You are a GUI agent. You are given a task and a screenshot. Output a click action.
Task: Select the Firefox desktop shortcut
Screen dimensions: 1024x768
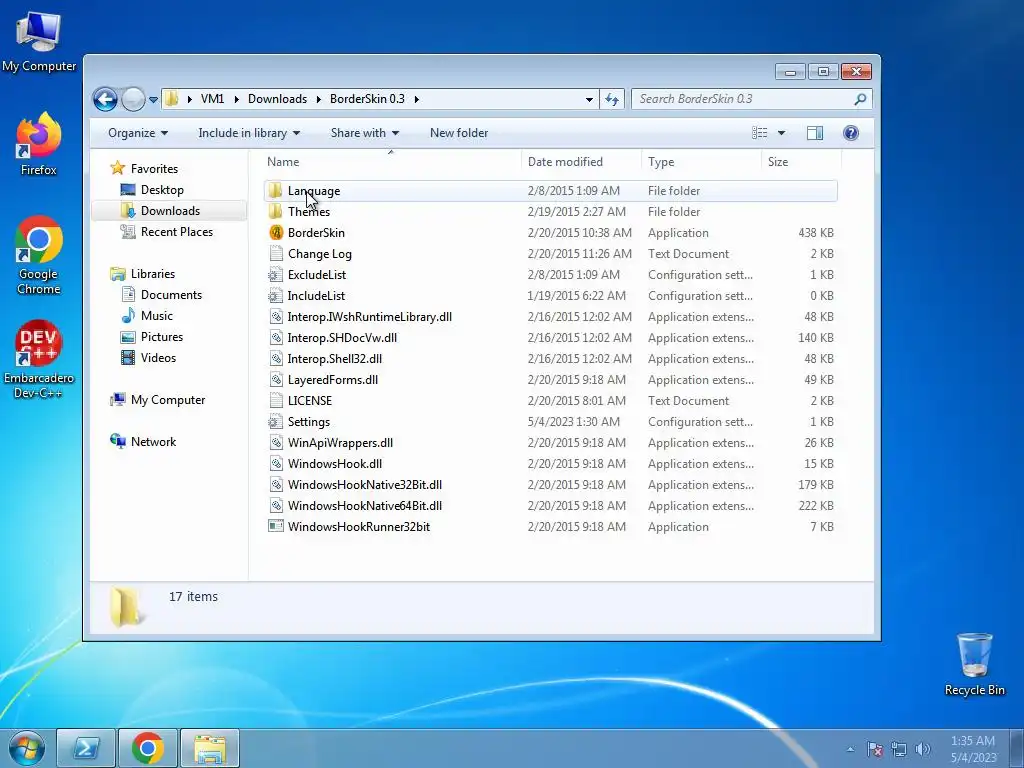tap(39, 144)
